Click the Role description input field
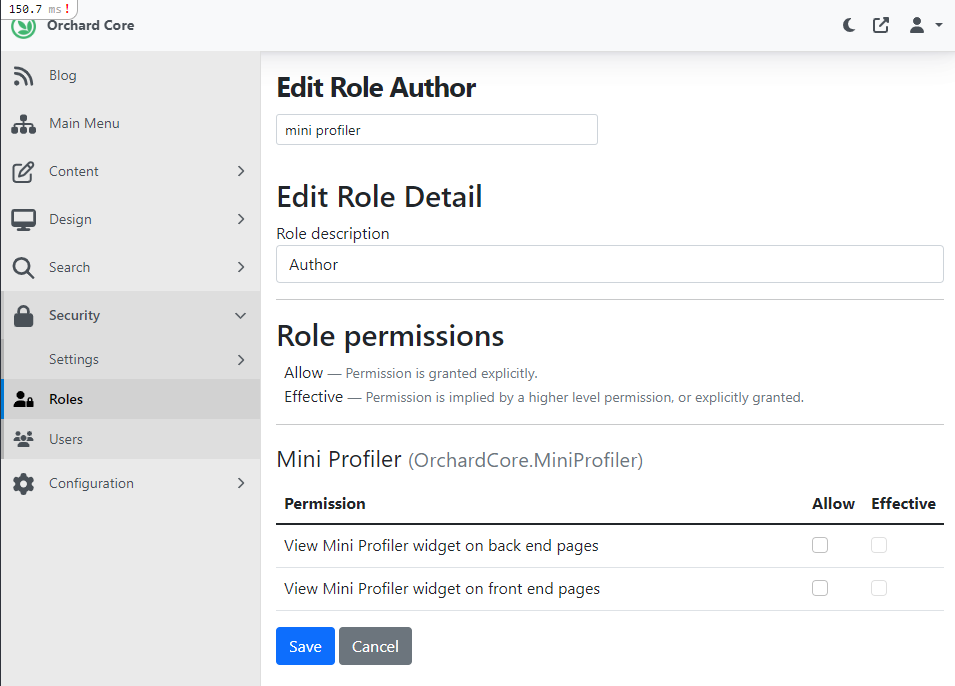The image size is (955, 686). pos(610,264)
